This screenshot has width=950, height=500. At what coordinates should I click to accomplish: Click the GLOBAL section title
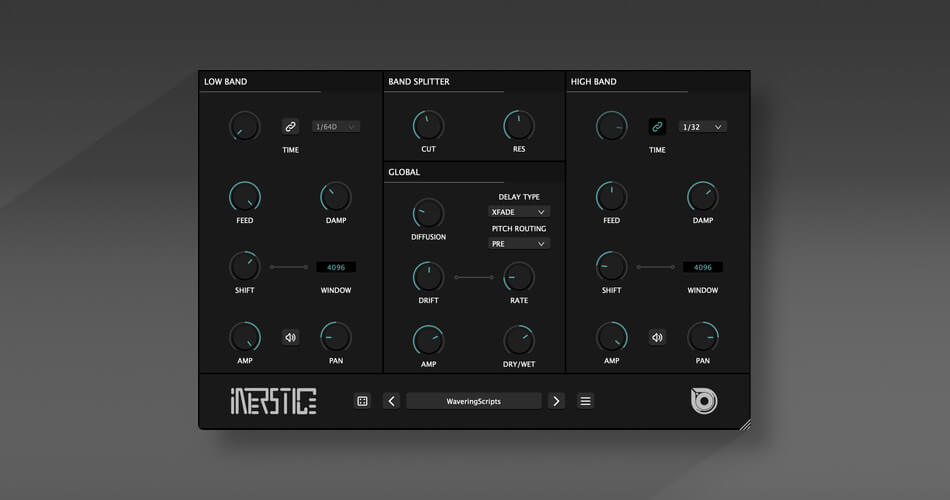pyautogui.click(x=404, y=172)
